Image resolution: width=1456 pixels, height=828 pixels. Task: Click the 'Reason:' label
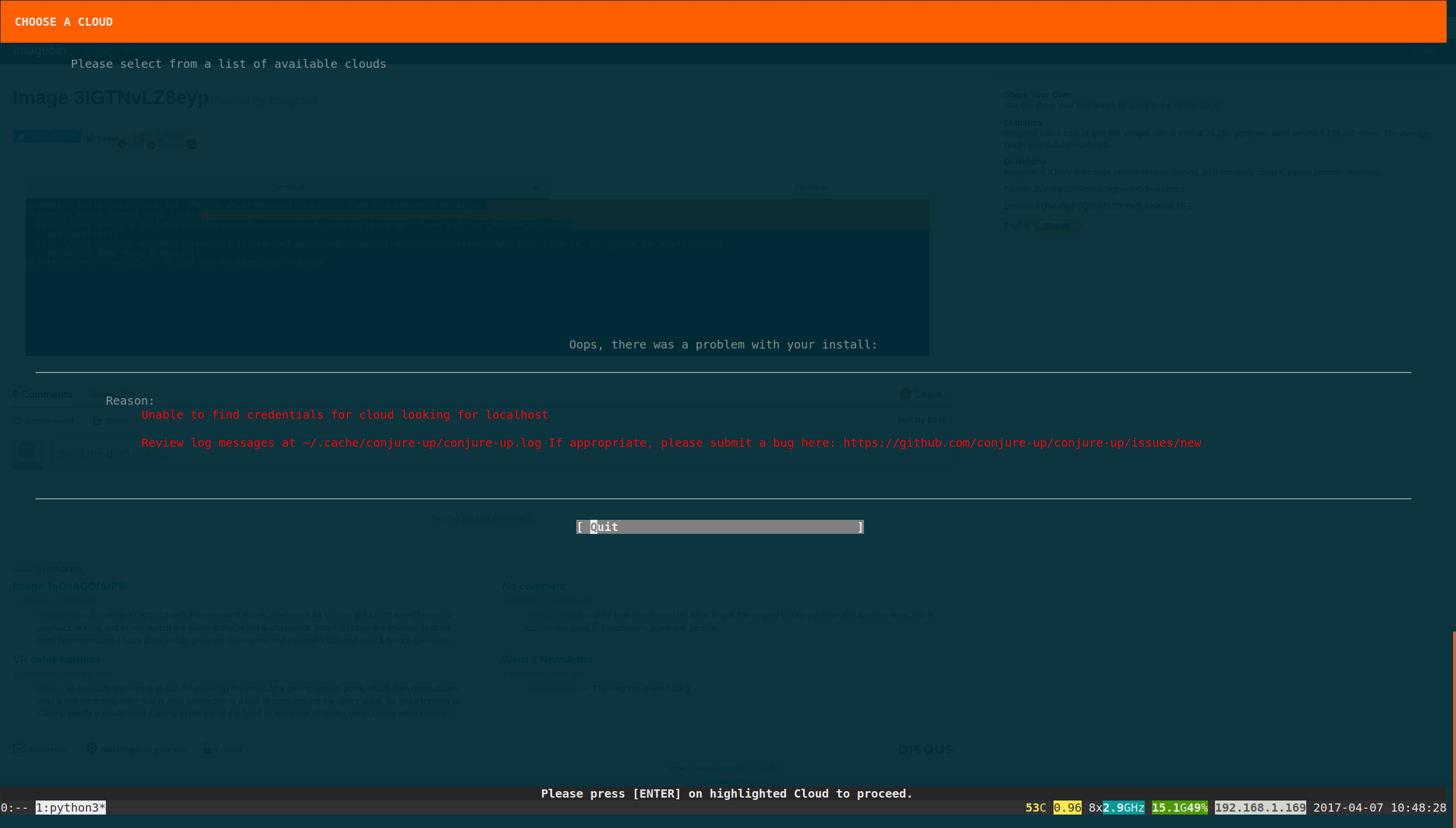click(x=130, y=401)
